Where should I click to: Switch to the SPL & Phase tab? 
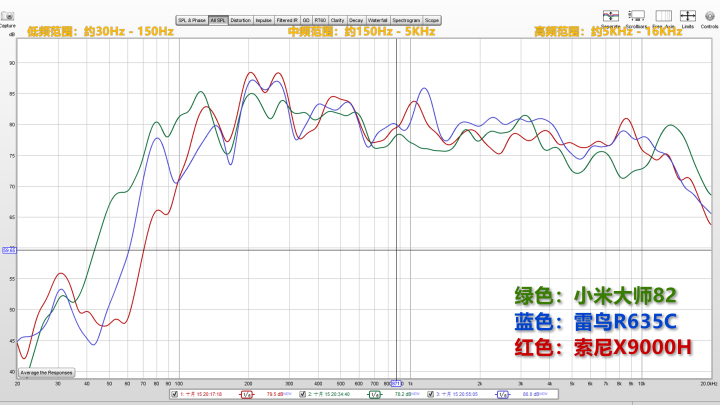tap(191, 20)
